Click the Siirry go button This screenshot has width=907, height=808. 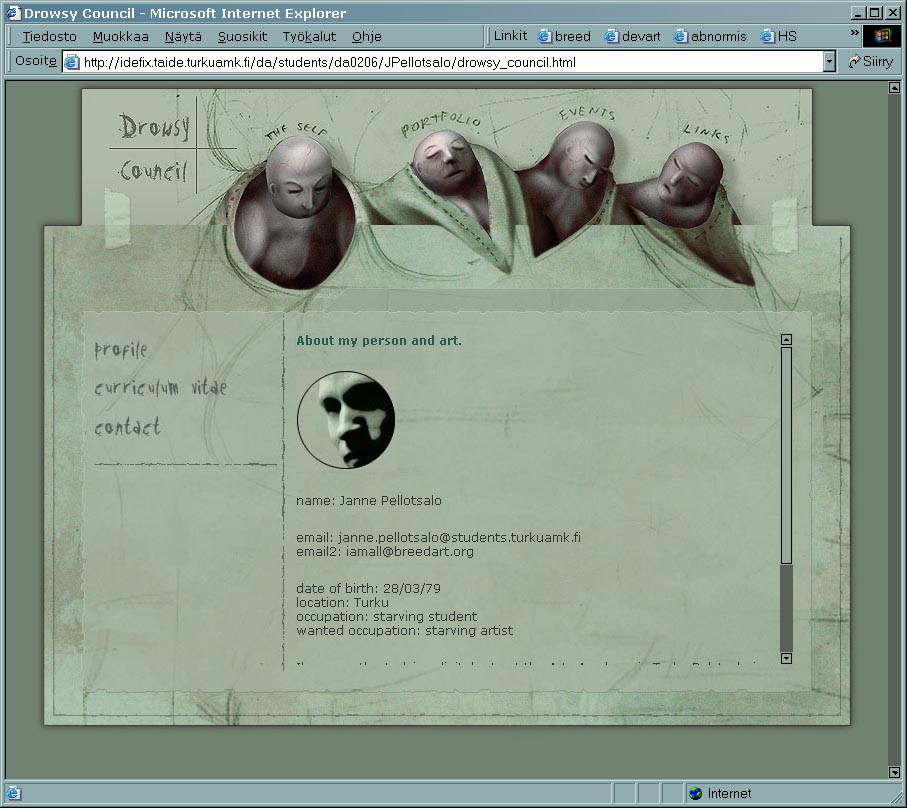pos(871,61)
